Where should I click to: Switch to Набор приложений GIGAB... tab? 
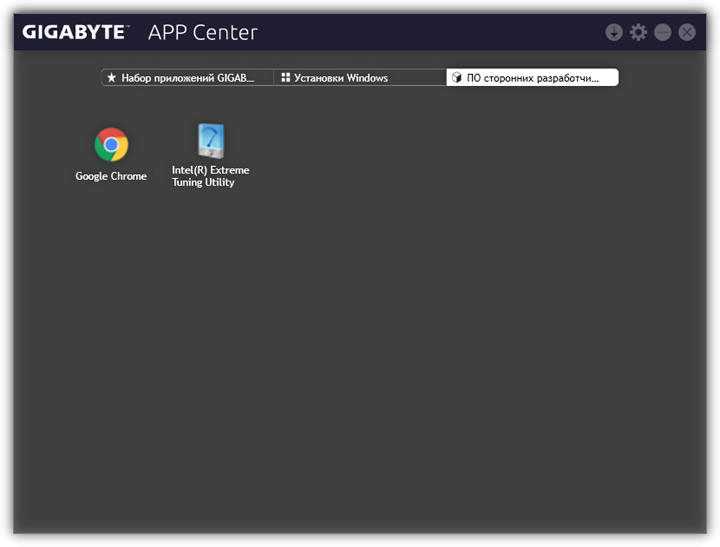tap(187, 78)
